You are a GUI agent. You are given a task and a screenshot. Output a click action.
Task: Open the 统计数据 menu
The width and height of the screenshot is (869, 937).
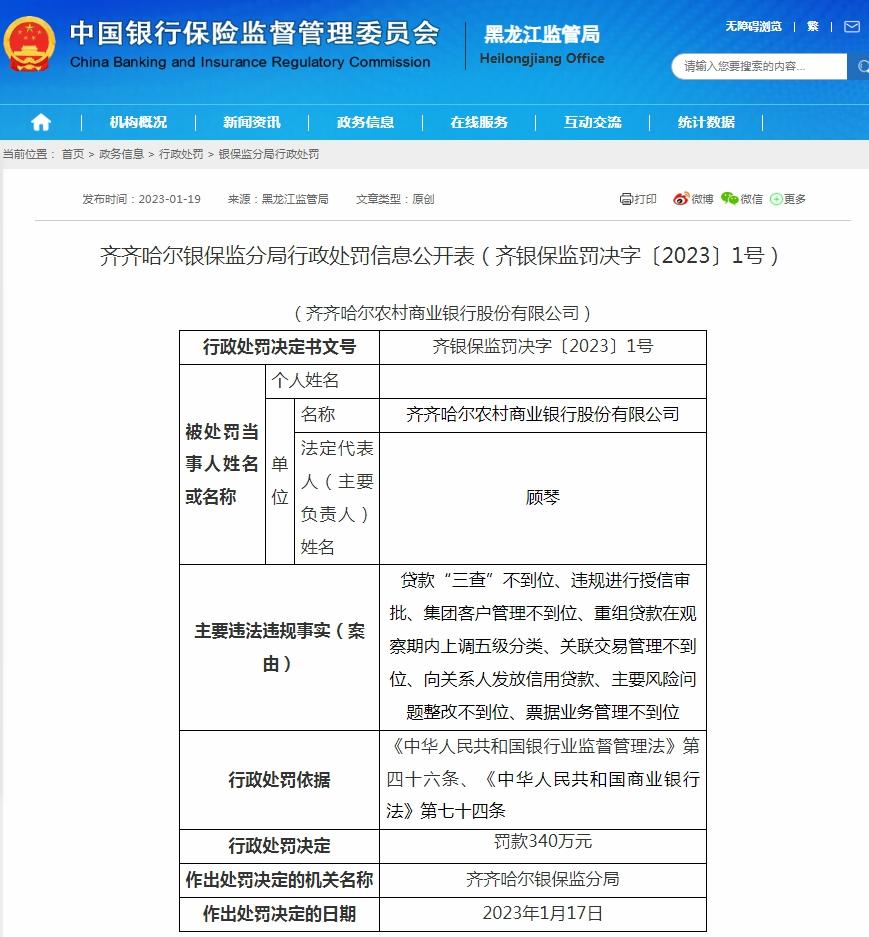[x=703, y=122]
